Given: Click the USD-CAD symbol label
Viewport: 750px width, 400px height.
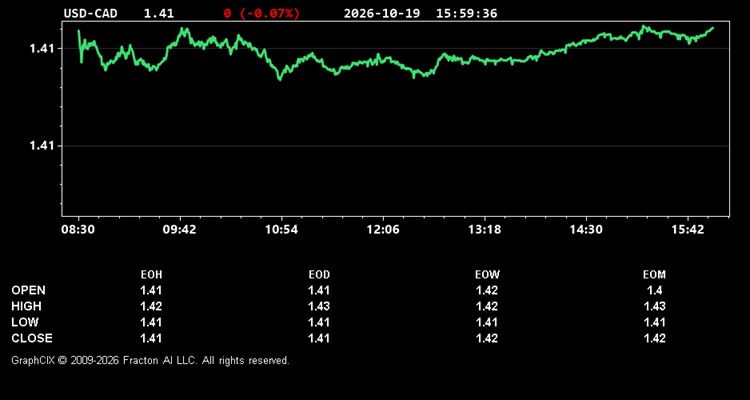Looking at the screenshot, I should tap(90, 13).
